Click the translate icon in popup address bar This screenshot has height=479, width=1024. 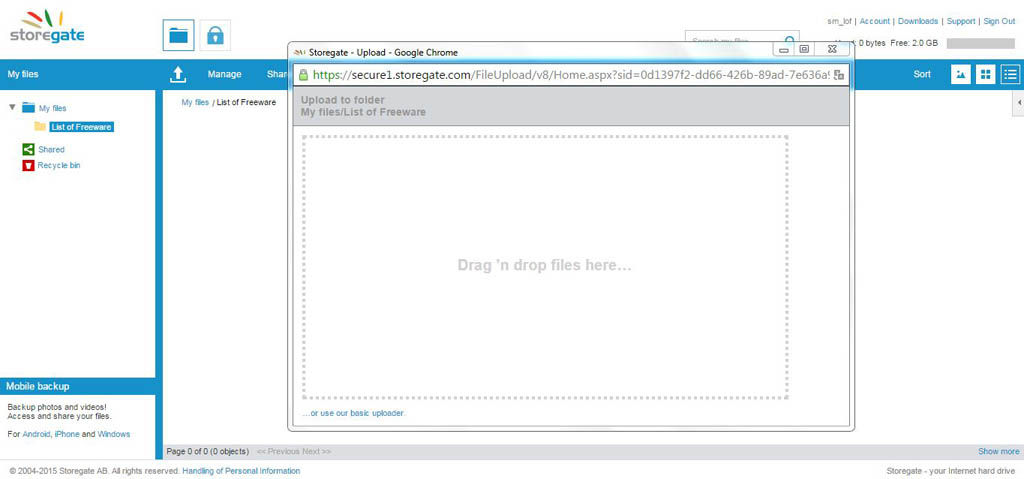(839, 75)
